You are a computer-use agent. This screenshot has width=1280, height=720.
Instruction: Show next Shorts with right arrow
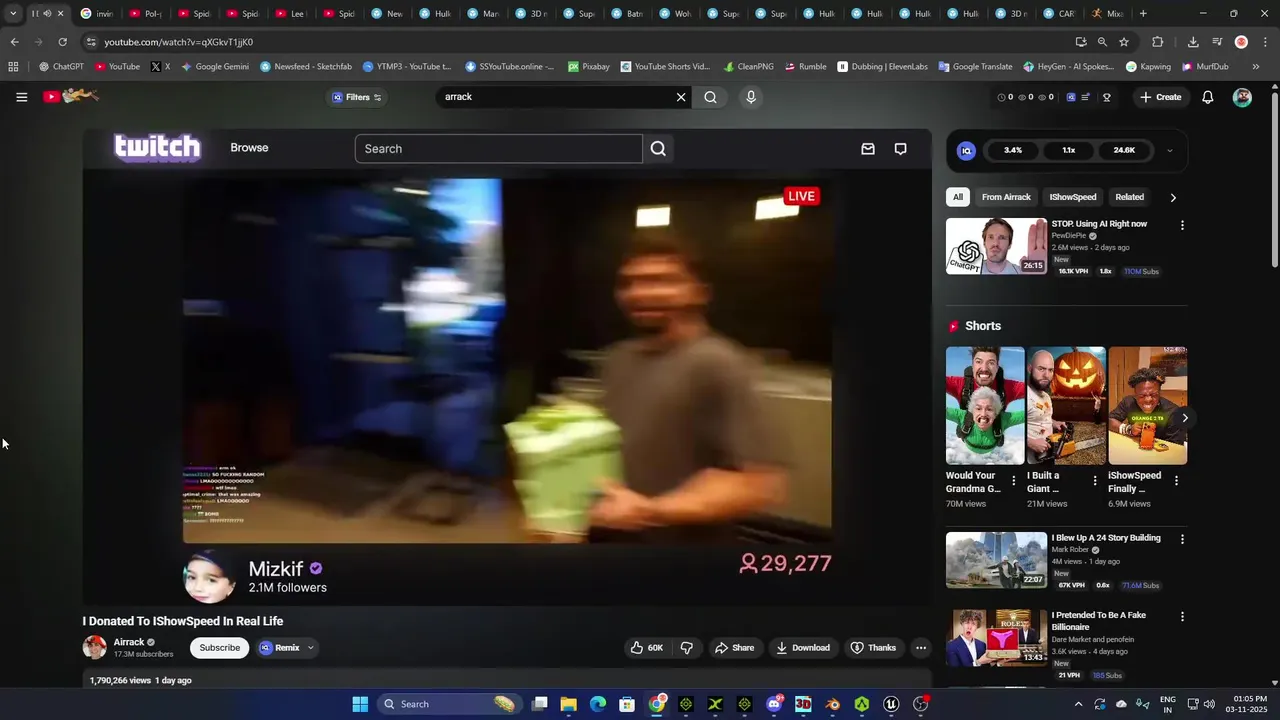coord(1185,418)
